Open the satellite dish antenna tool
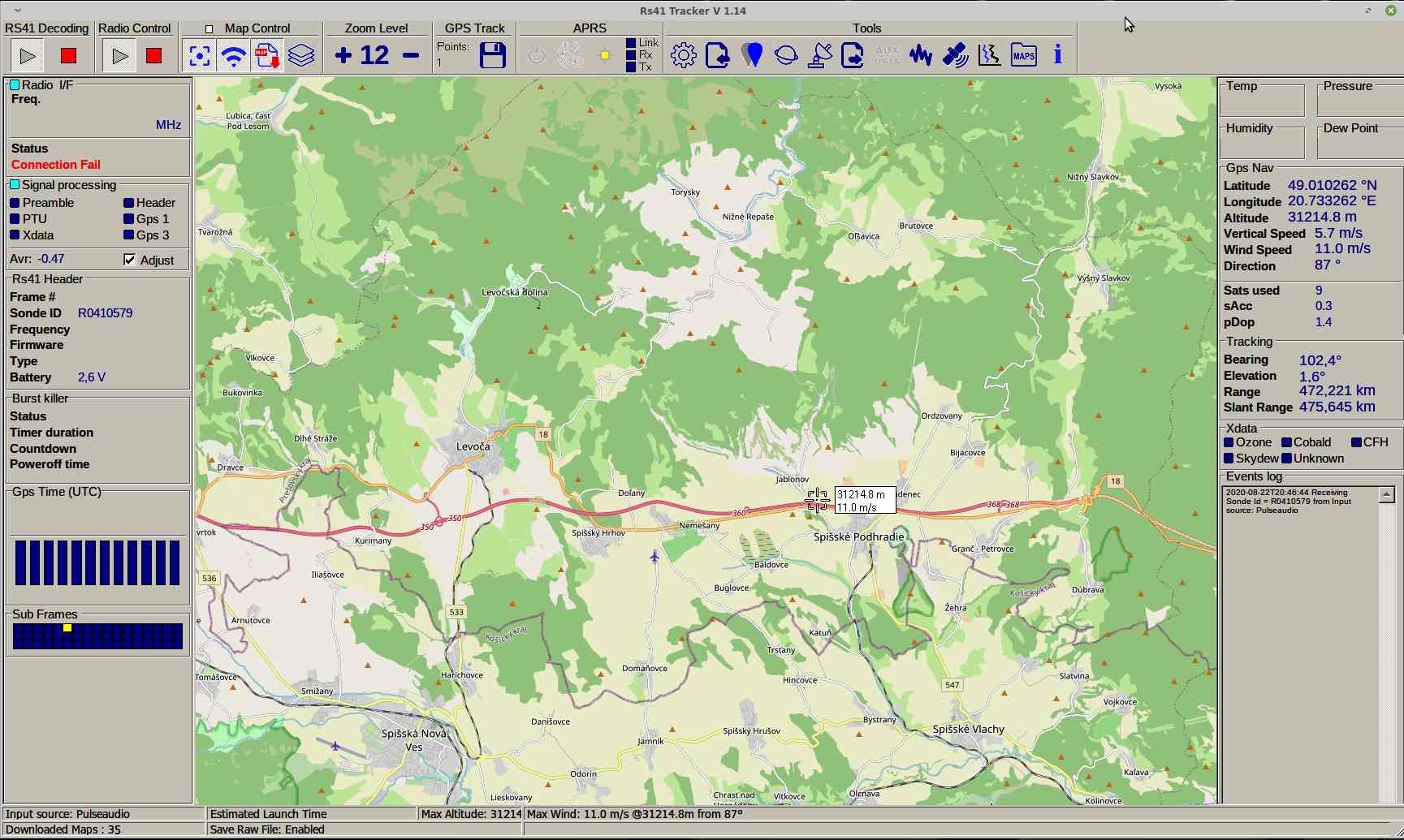1404x840 pixels. tap(819, 55)
